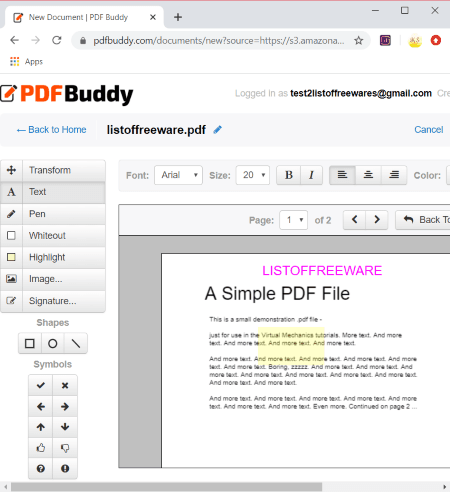The image size is (450, 492).
Task: Select the Pen tool
Action: coord(53,214)
